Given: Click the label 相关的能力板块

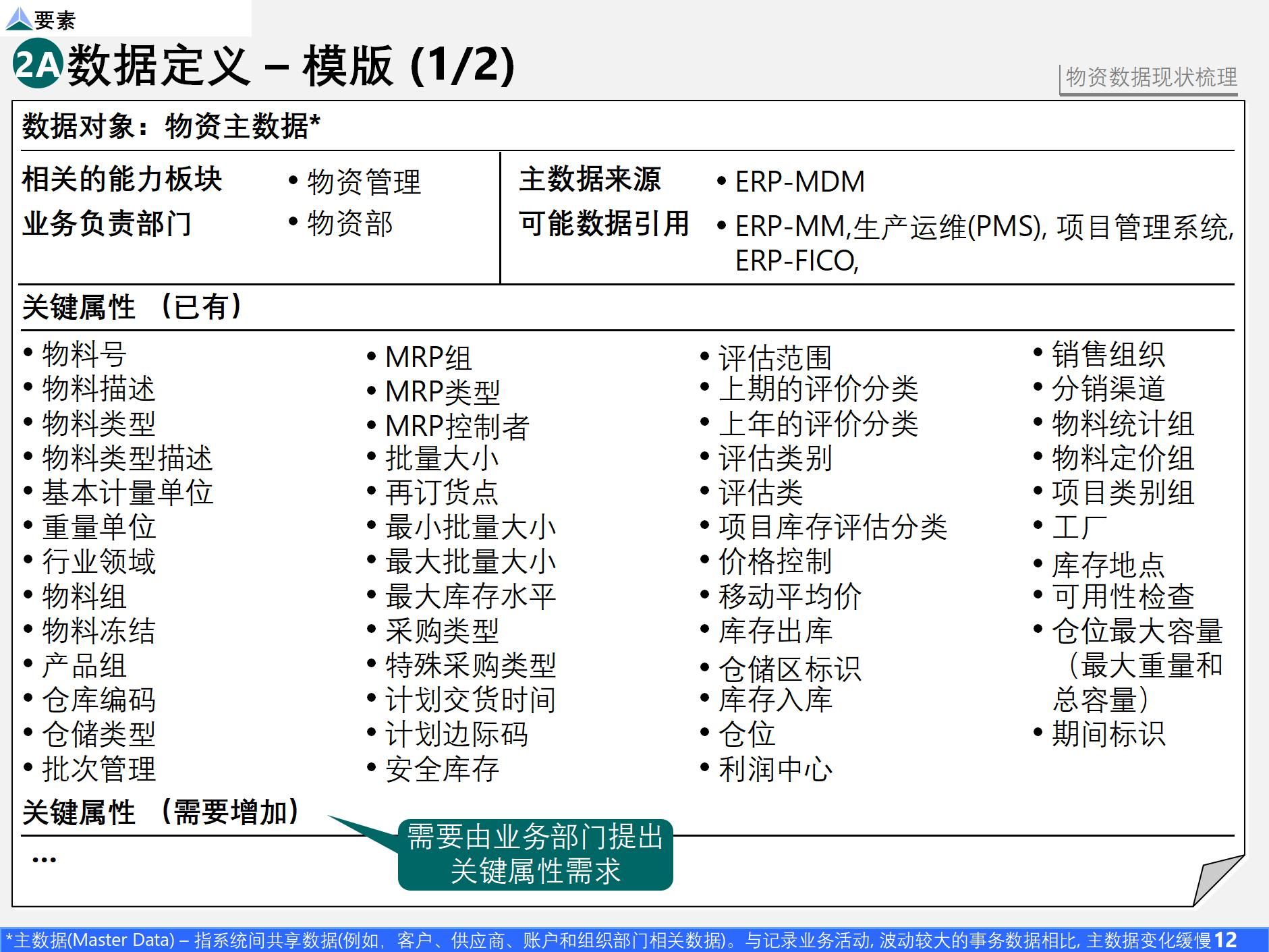Looking at the screenshot, I should (122, 179).
